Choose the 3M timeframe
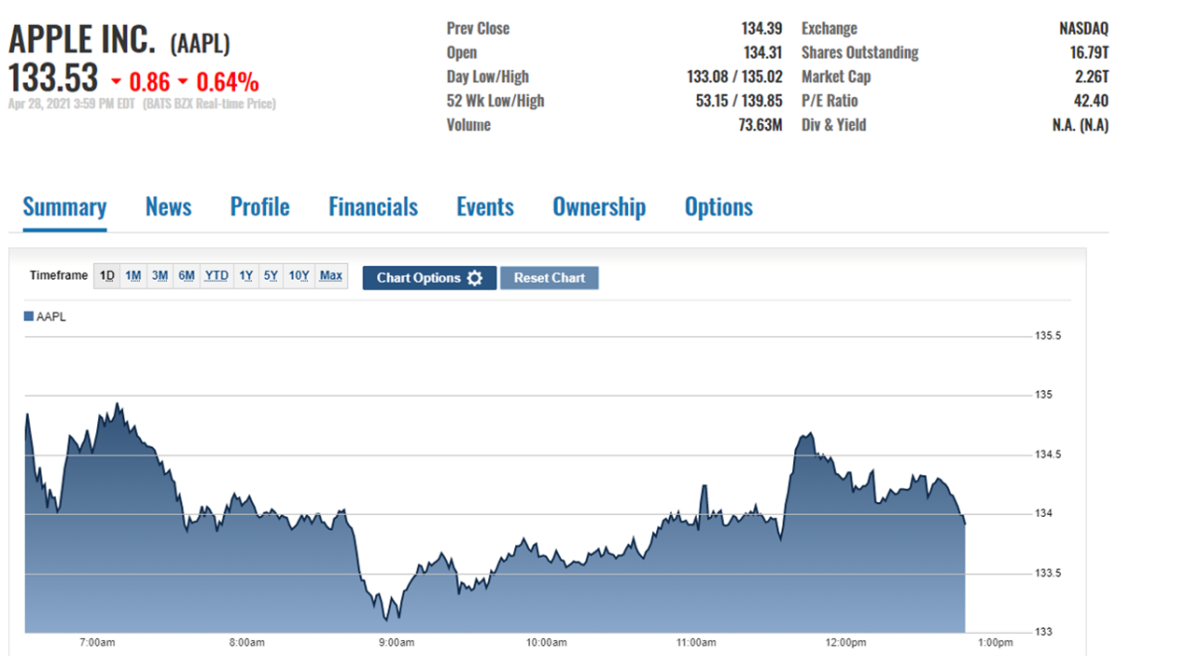The height and width of the screenshot is (656, 1200). 160,276
